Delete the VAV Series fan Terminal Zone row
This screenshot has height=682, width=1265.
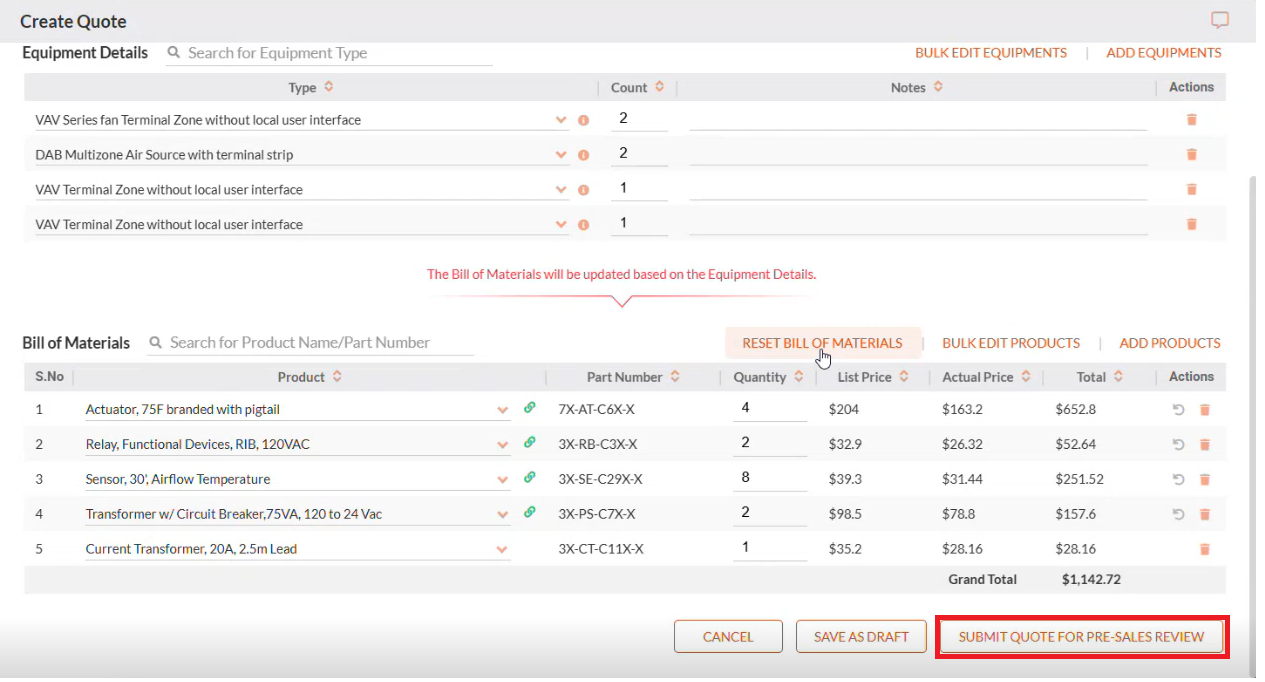(1191, 119)
